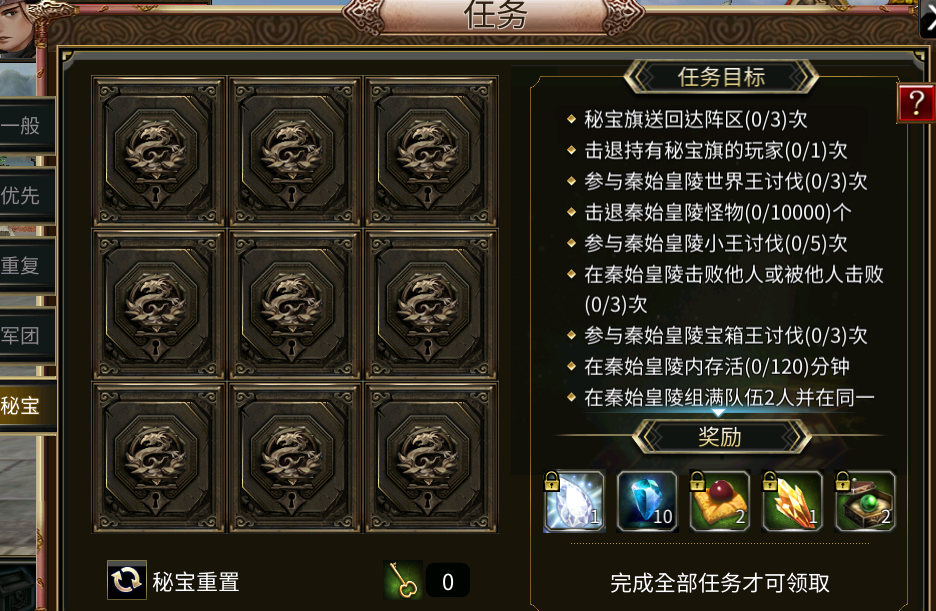Open the top-right locked dragon tile
Image resolution: width=936 pixels, height=611 pixels.
[x=431, y=152]
